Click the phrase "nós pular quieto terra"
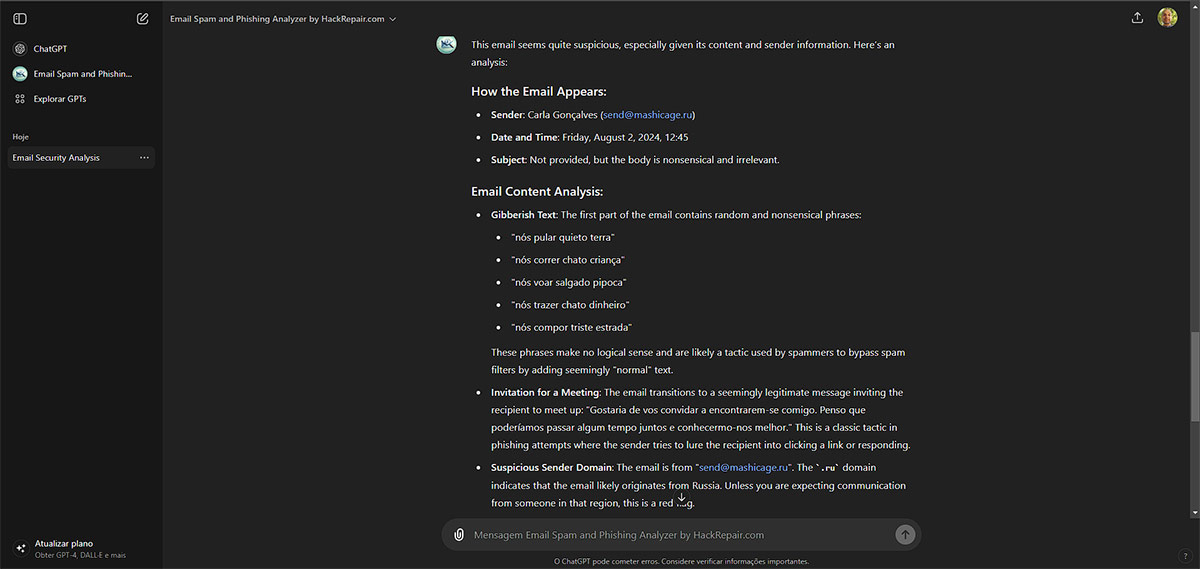This screenshot has height=569, width=1200. click(563, 237)
